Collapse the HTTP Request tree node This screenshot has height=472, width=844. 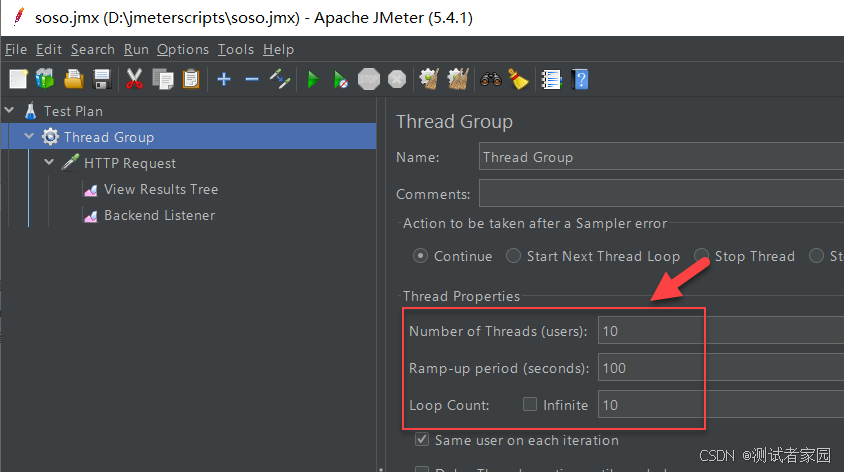tap(49, 162)
